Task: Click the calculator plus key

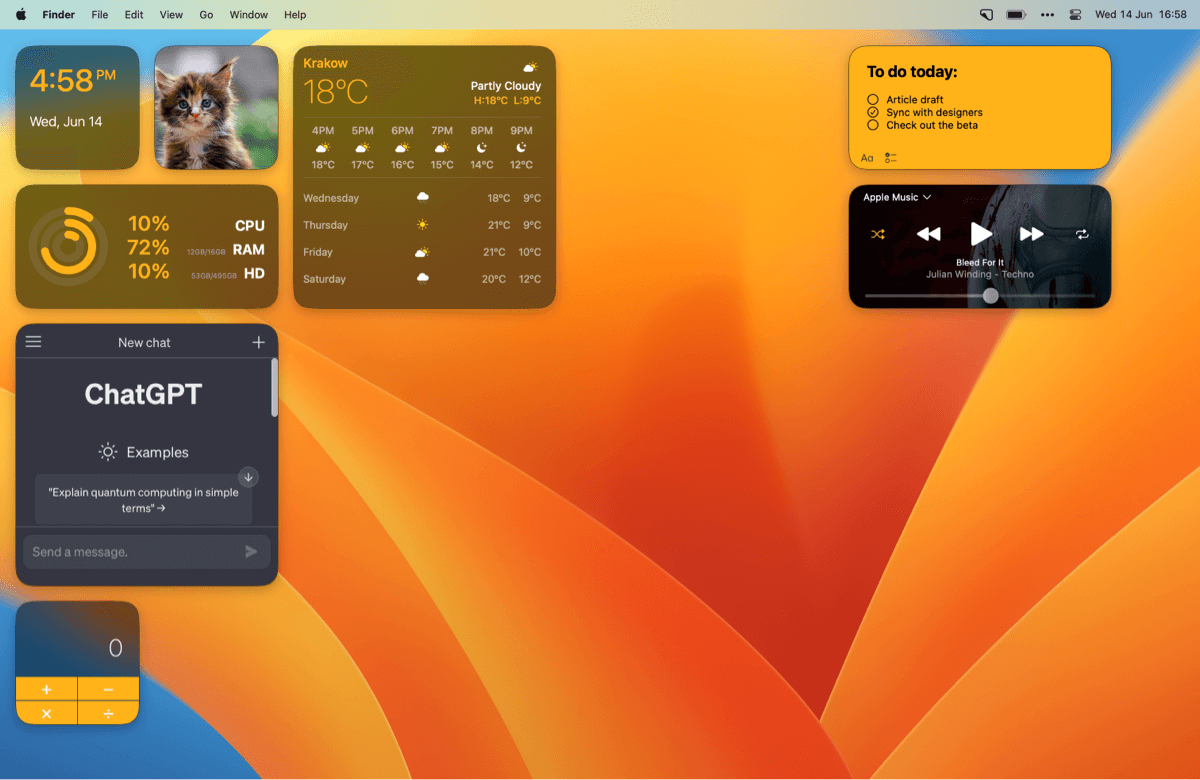Action: [x=46, y=690]
